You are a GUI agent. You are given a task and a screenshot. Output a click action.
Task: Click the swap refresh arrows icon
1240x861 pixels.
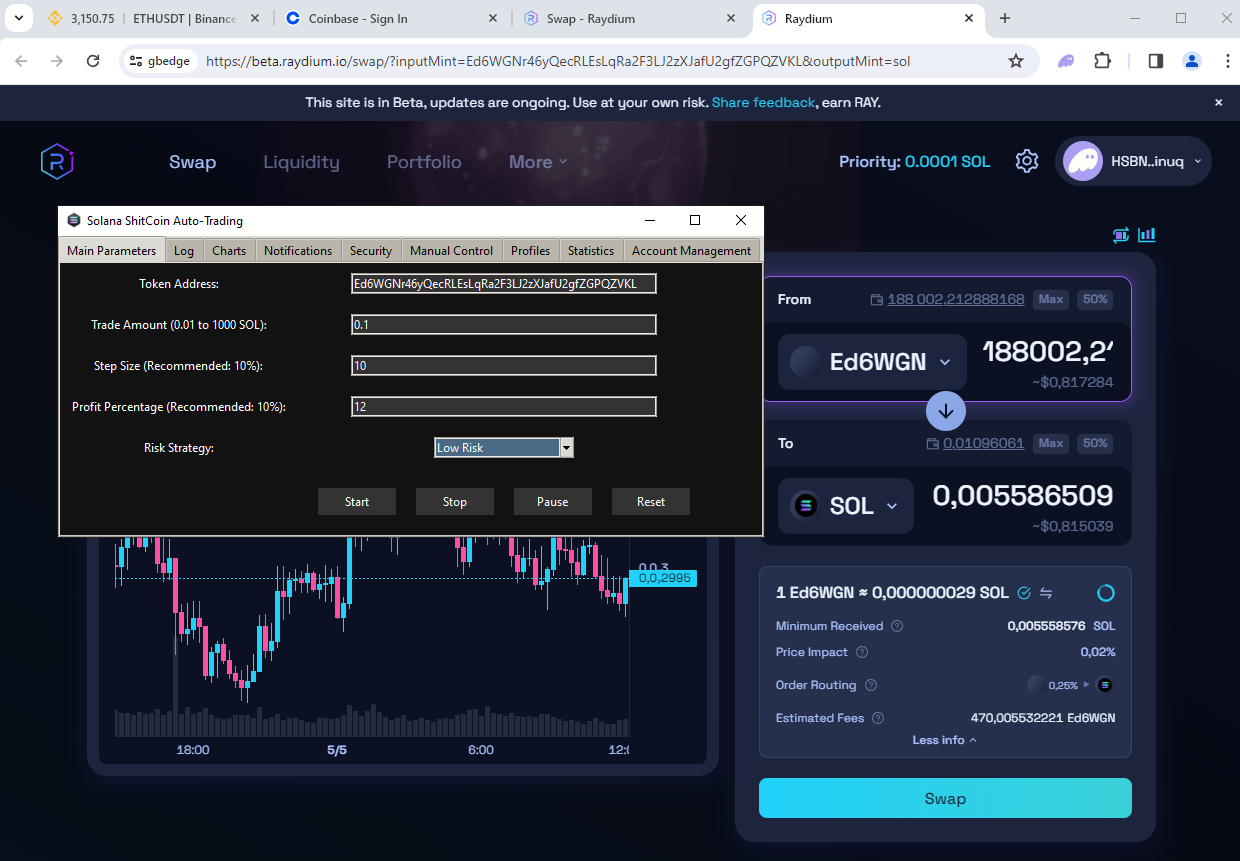click(1121, 235)
